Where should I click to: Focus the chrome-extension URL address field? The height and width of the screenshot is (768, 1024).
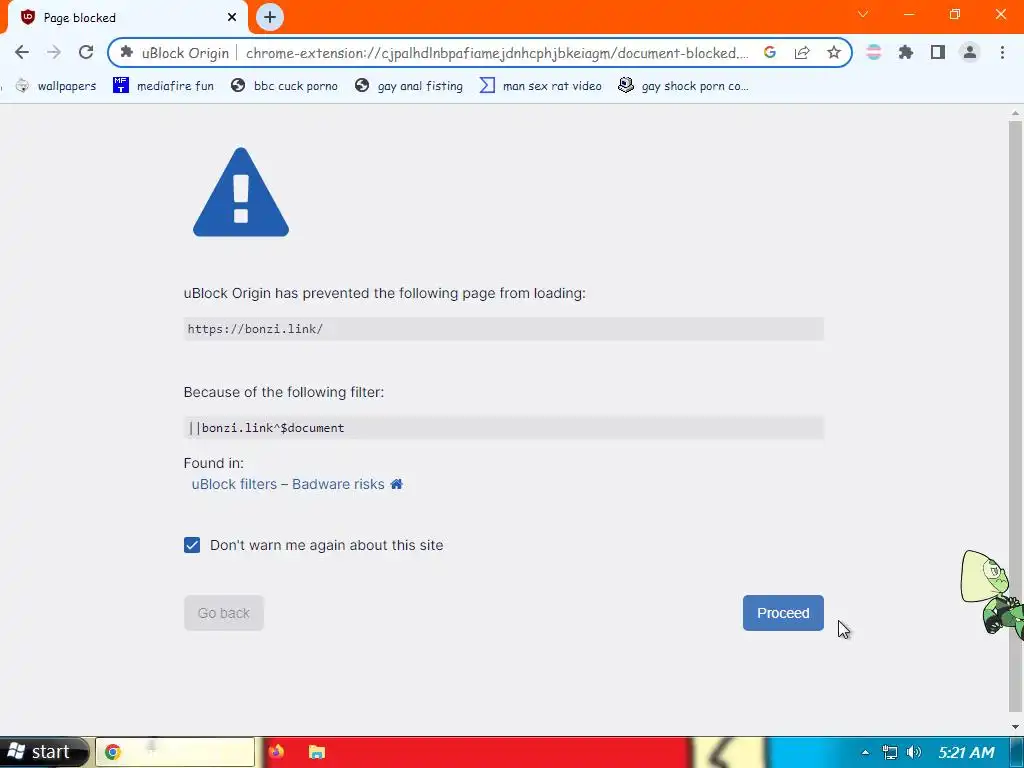pos(496,53)
